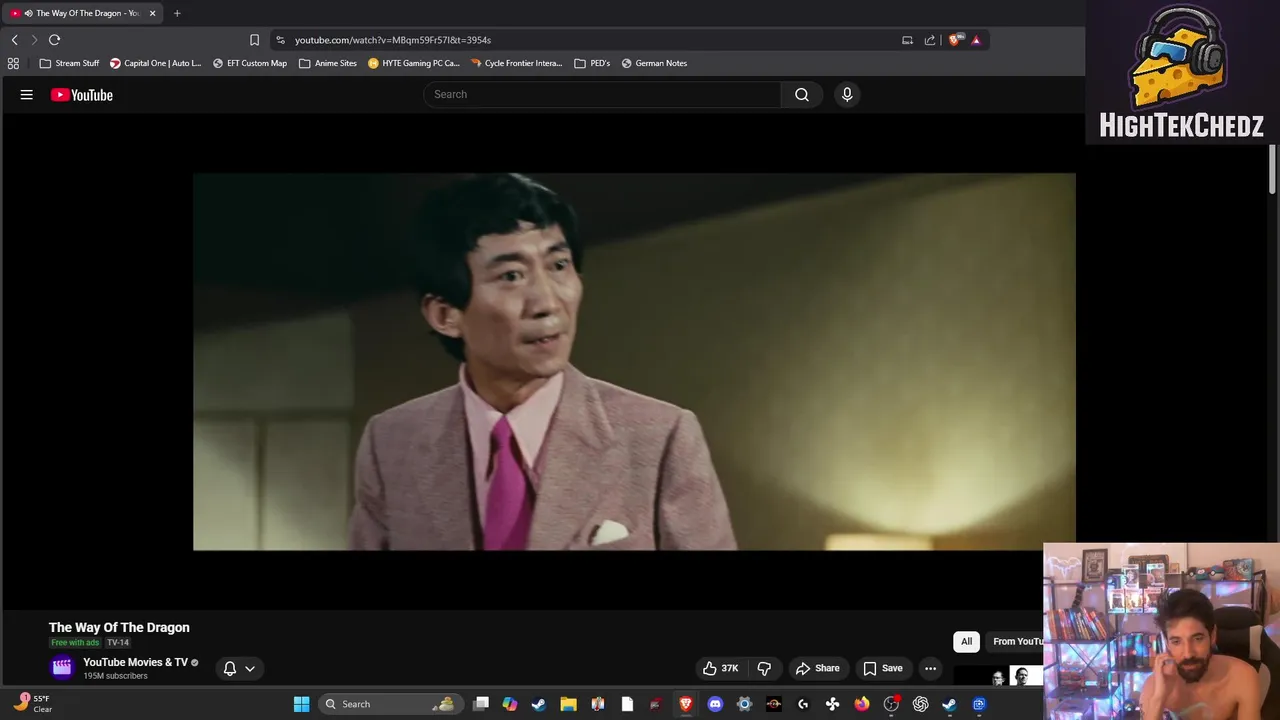
Task: Open Discord from the taskbar
Action: pyautogui.click(x=715, y=704)
